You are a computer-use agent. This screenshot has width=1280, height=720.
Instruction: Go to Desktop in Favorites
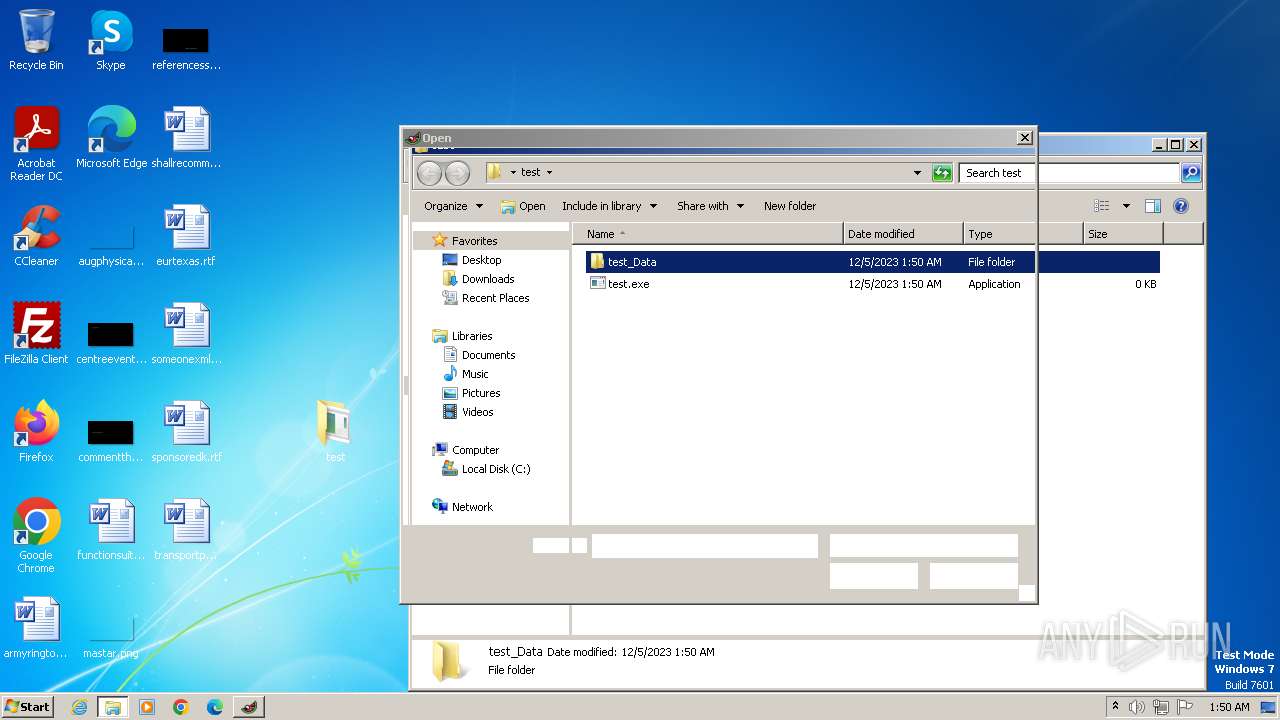coord(481,260)
